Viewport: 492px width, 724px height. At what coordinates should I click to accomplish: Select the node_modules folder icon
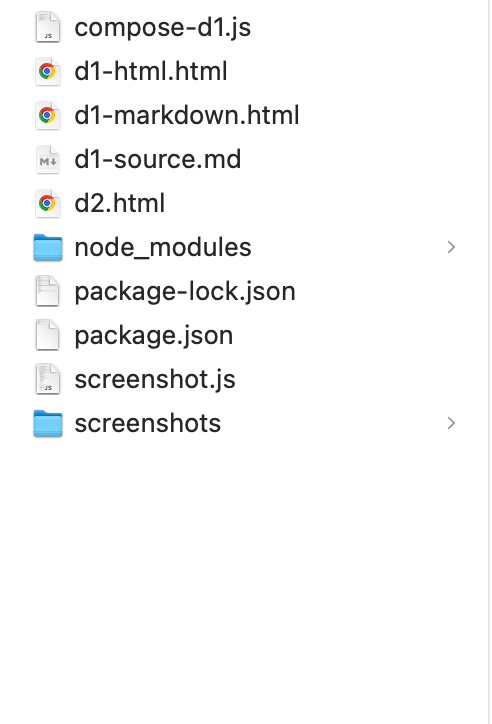click(48, 247)
